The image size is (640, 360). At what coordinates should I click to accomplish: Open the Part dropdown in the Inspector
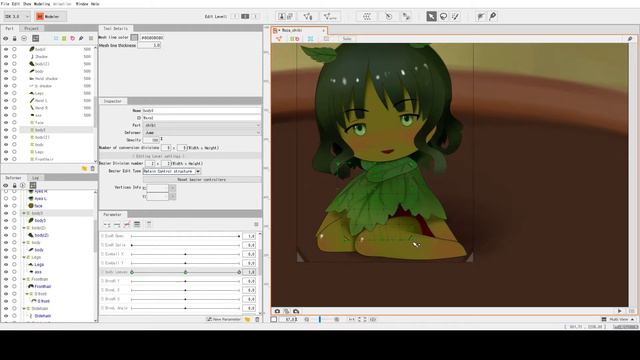tap(202, 125)
